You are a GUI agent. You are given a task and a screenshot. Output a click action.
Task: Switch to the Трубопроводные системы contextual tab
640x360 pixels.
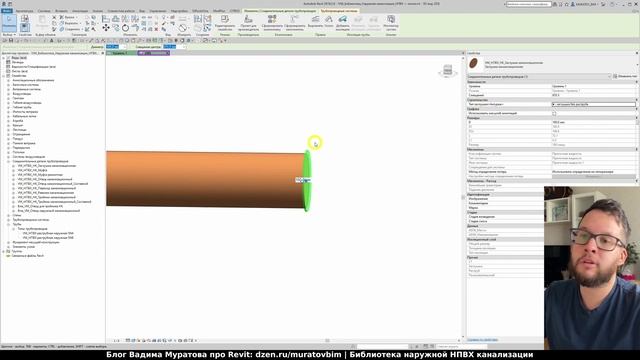tap(339, 11)
